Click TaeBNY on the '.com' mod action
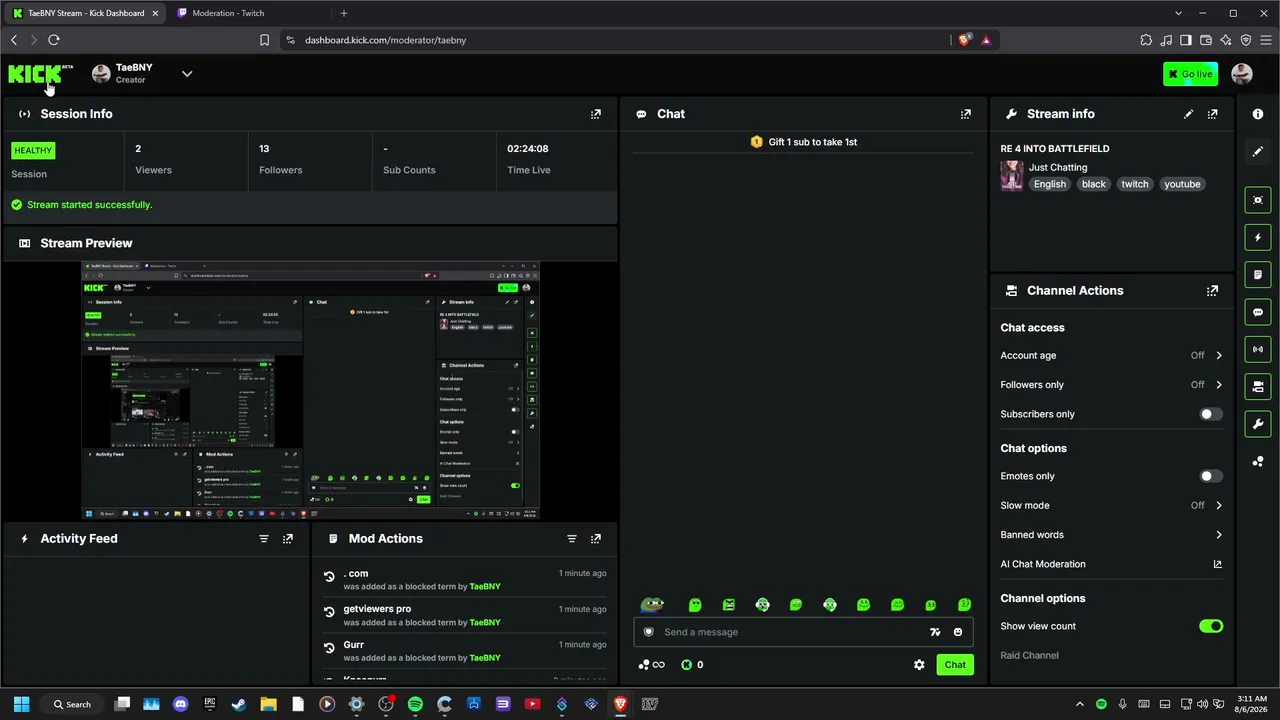The height and width of the screenshot is (720, 1280). (485, 587)
